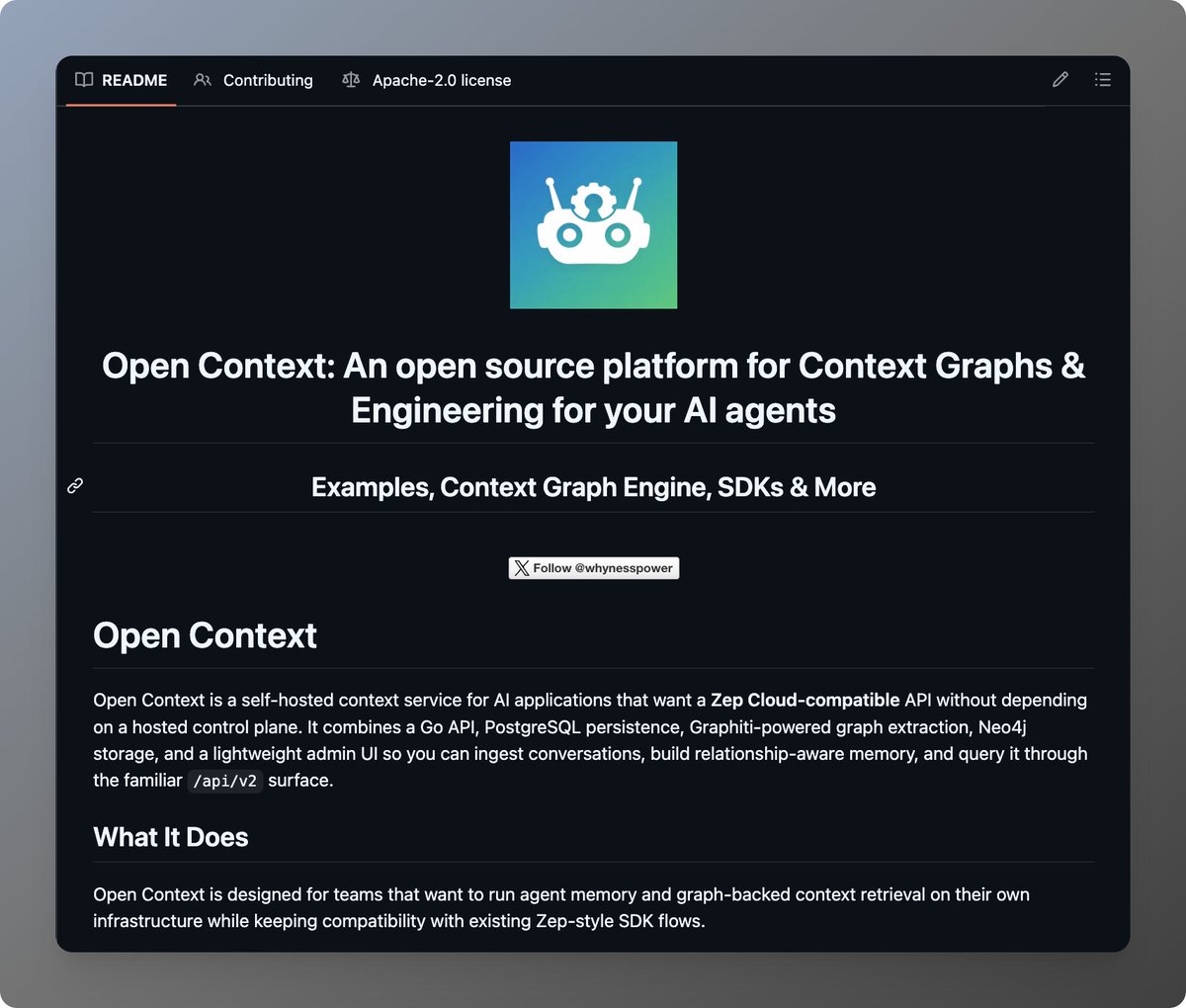Click the Open Context robot logo image
Image resolution: width=1186 pixels, height=1008 pixels.
(593, 225)
